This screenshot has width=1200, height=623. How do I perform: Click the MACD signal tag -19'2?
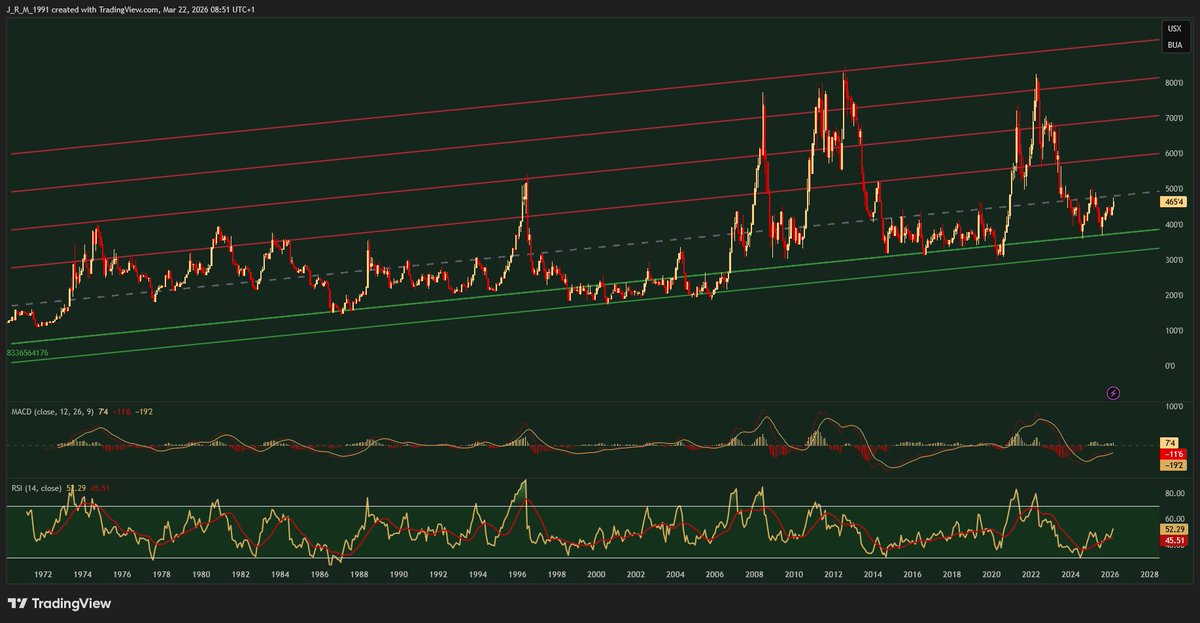pos(1174,465)
